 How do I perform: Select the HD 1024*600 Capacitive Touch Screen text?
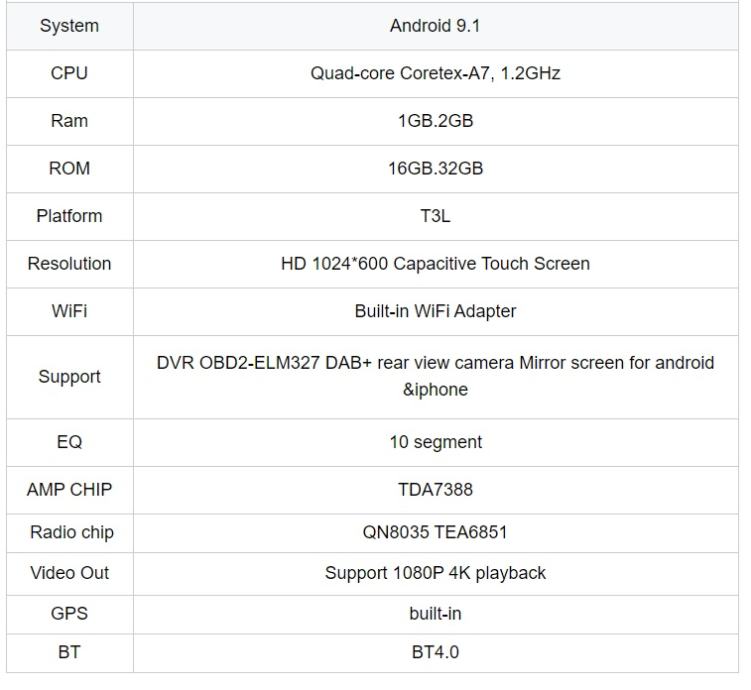435,264
